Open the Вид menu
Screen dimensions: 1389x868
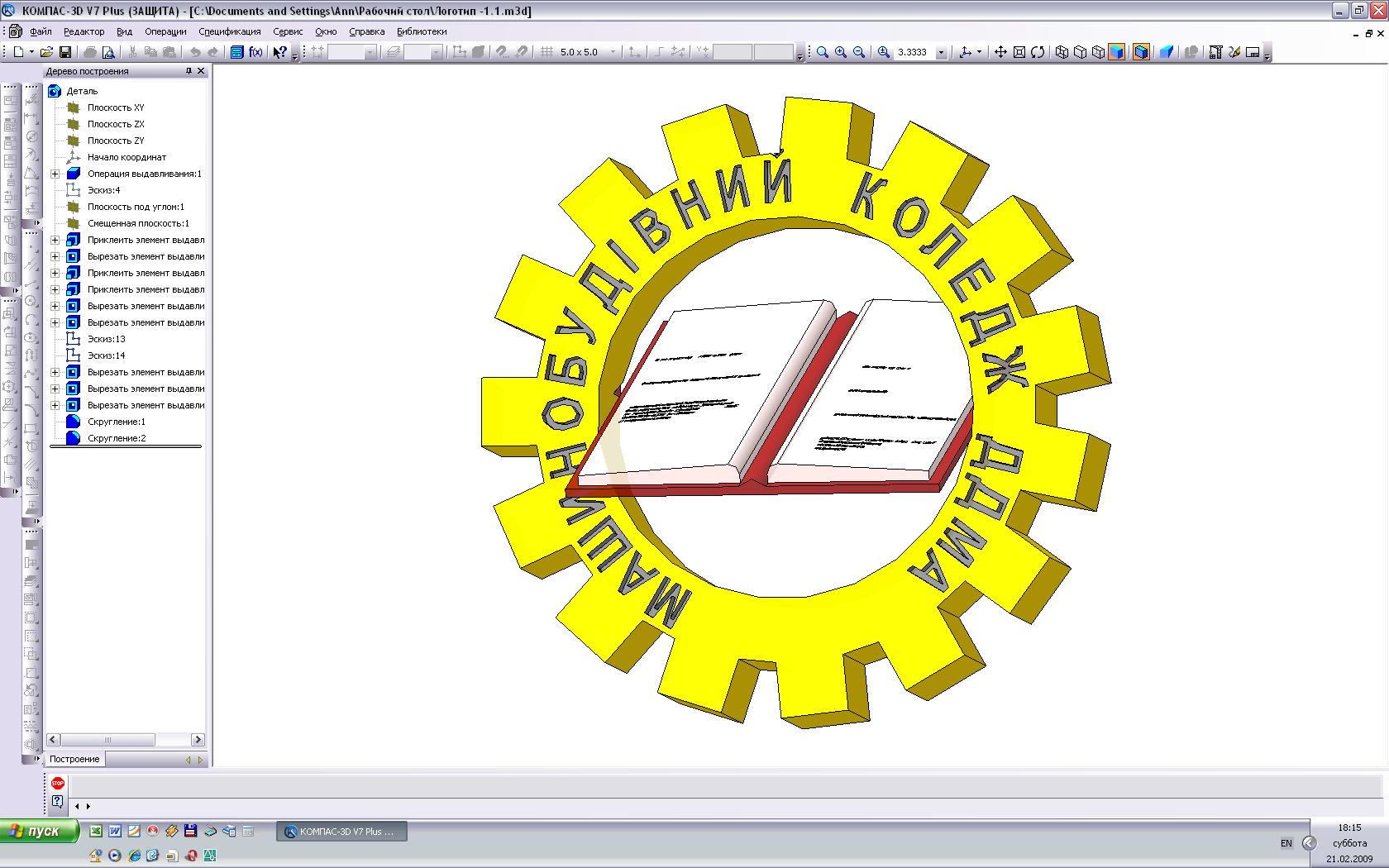124,31
